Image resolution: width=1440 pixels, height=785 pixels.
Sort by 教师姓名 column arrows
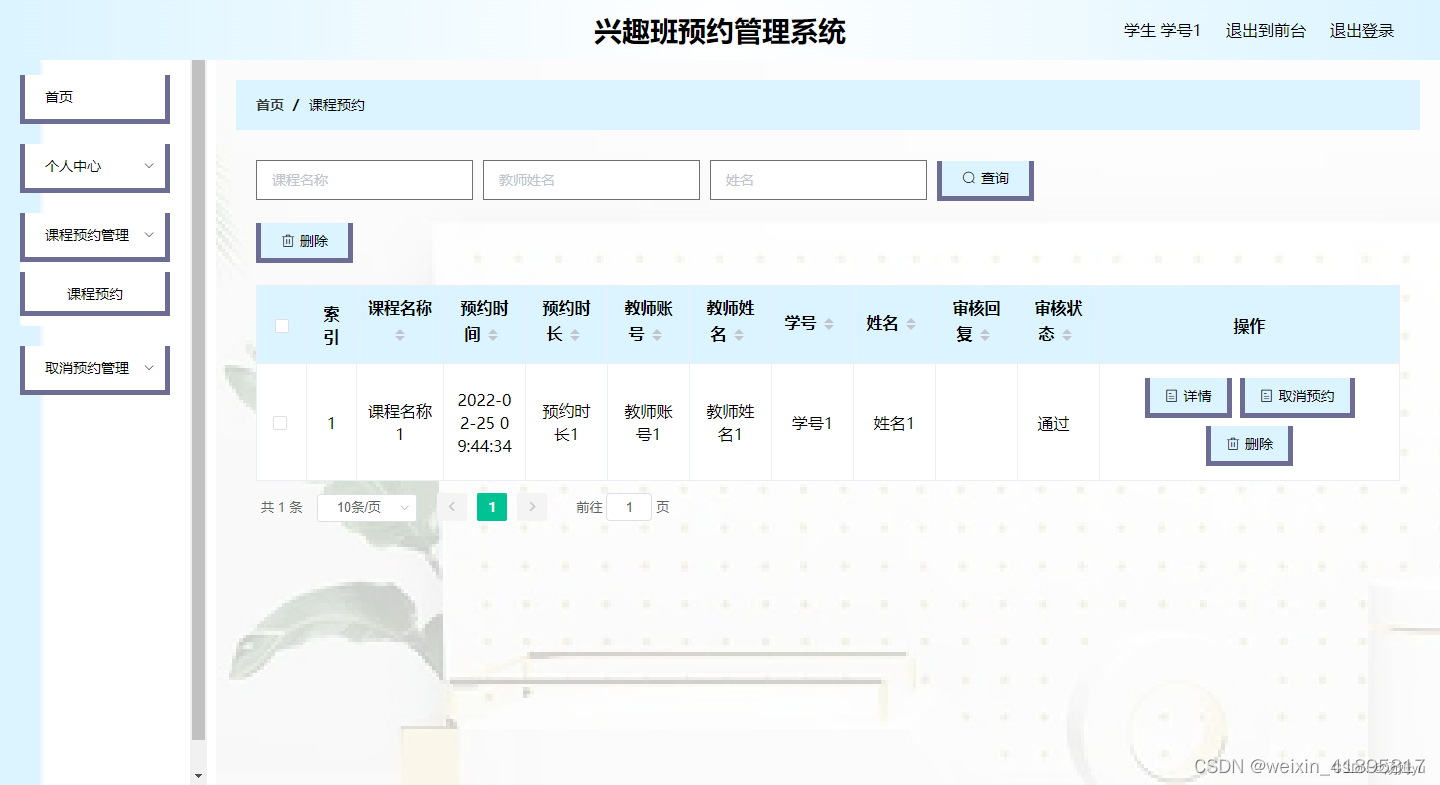[x=739, y=335]
